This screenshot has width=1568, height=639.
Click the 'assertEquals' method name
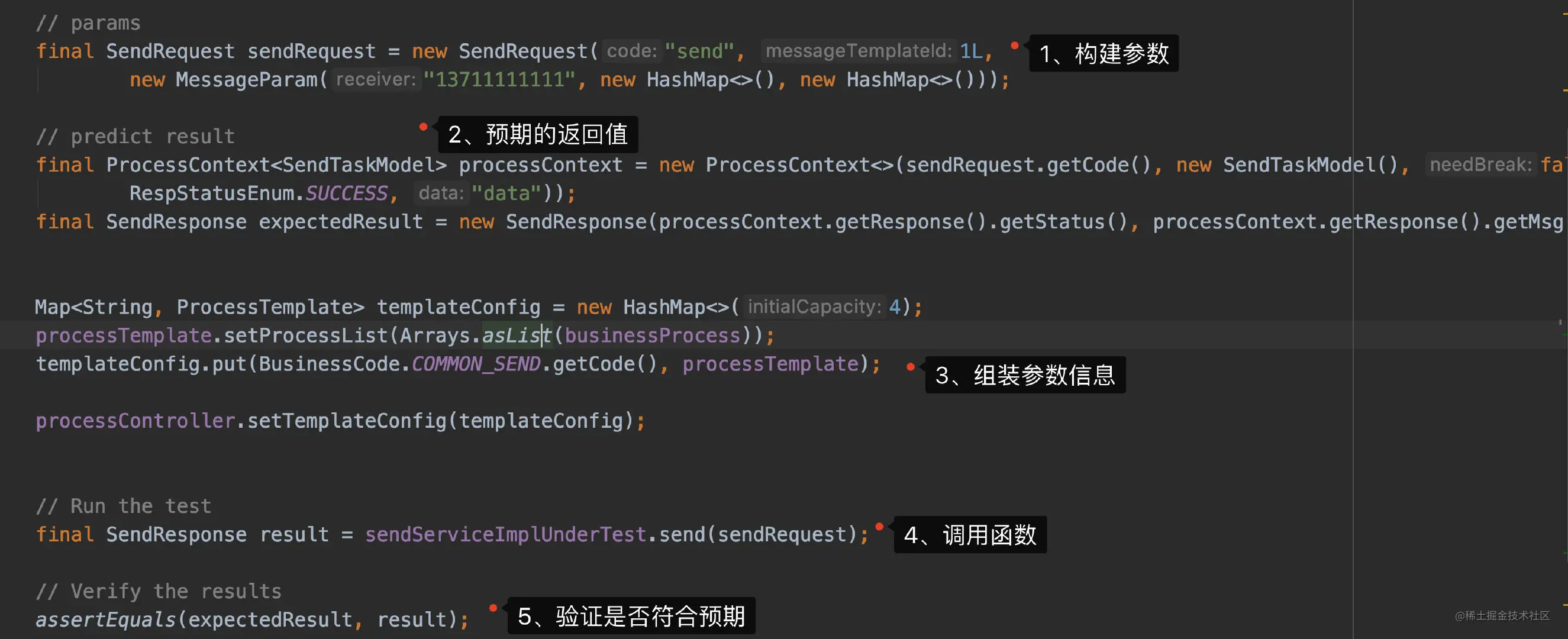(x=105, y=619)
